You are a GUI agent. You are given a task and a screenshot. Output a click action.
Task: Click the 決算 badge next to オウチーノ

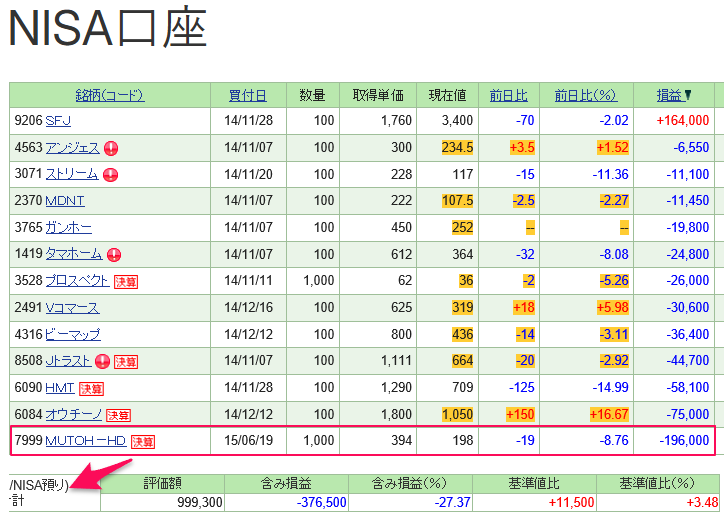tap(119, 415)
